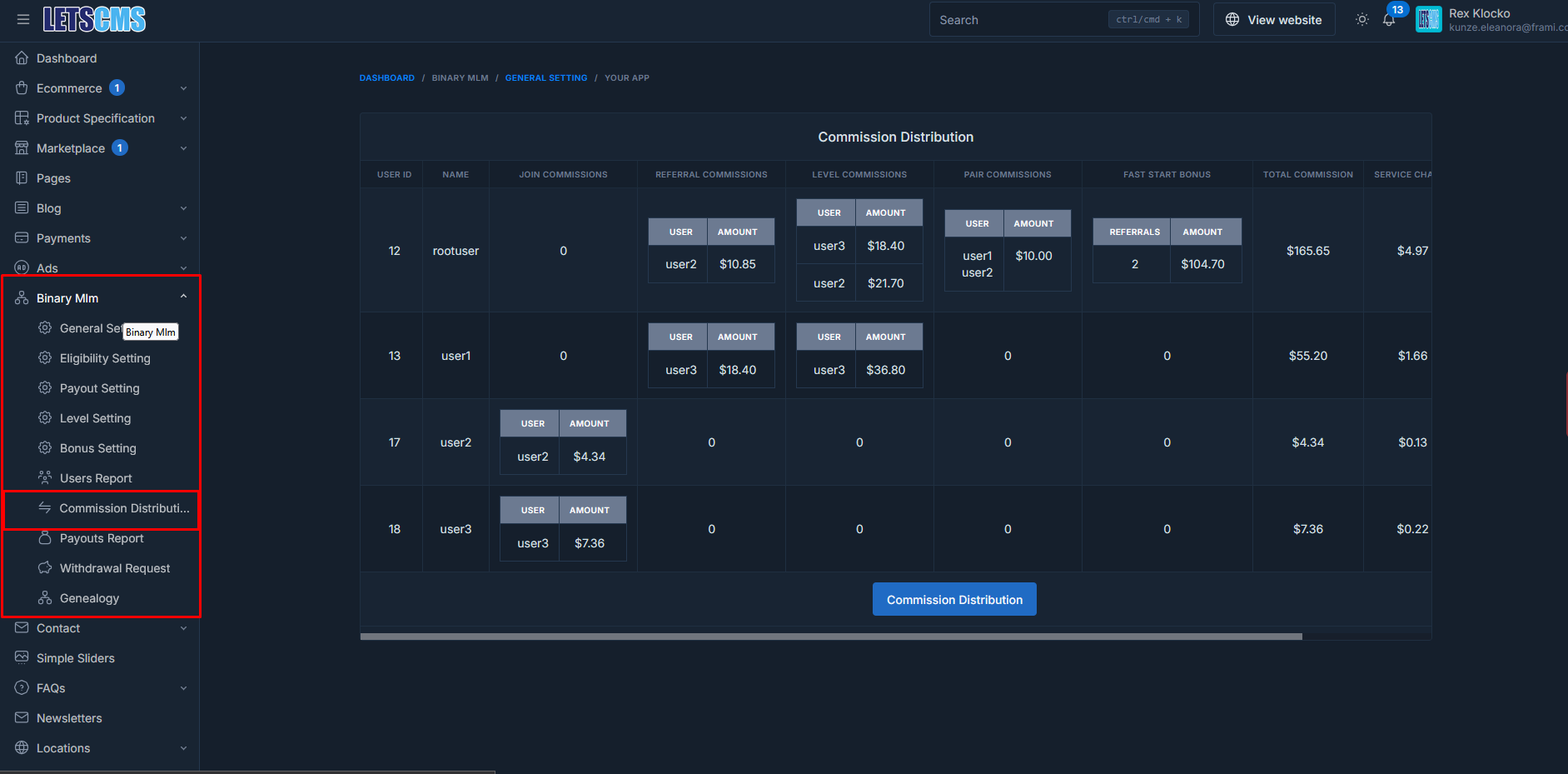This screenshot has height=774, width=1568.
Task: Select GENERAL SETTING in the breadcrumb trail
Action: coord(546,77)
